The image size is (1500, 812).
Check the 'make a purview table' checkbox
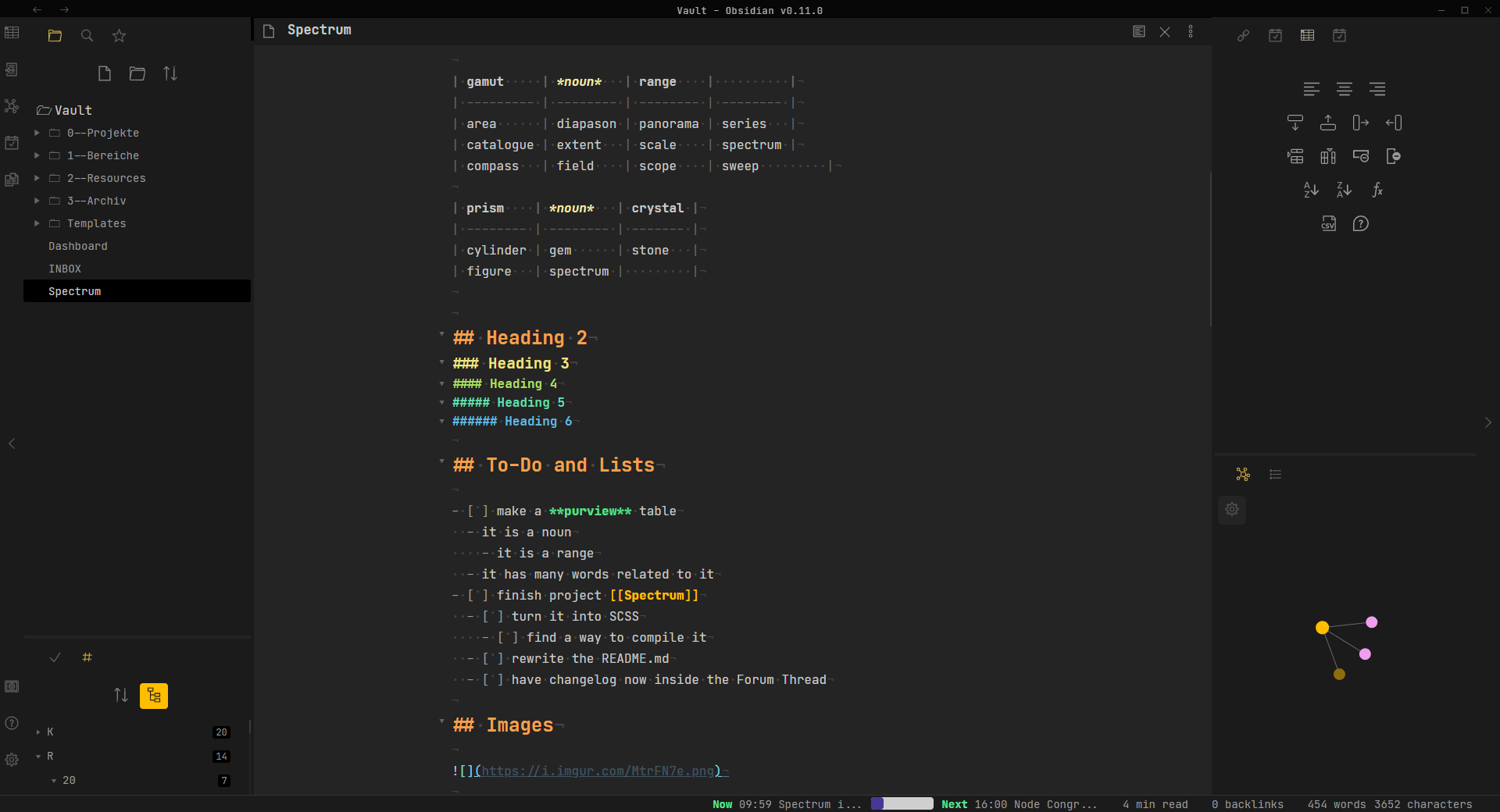[477, 511]
